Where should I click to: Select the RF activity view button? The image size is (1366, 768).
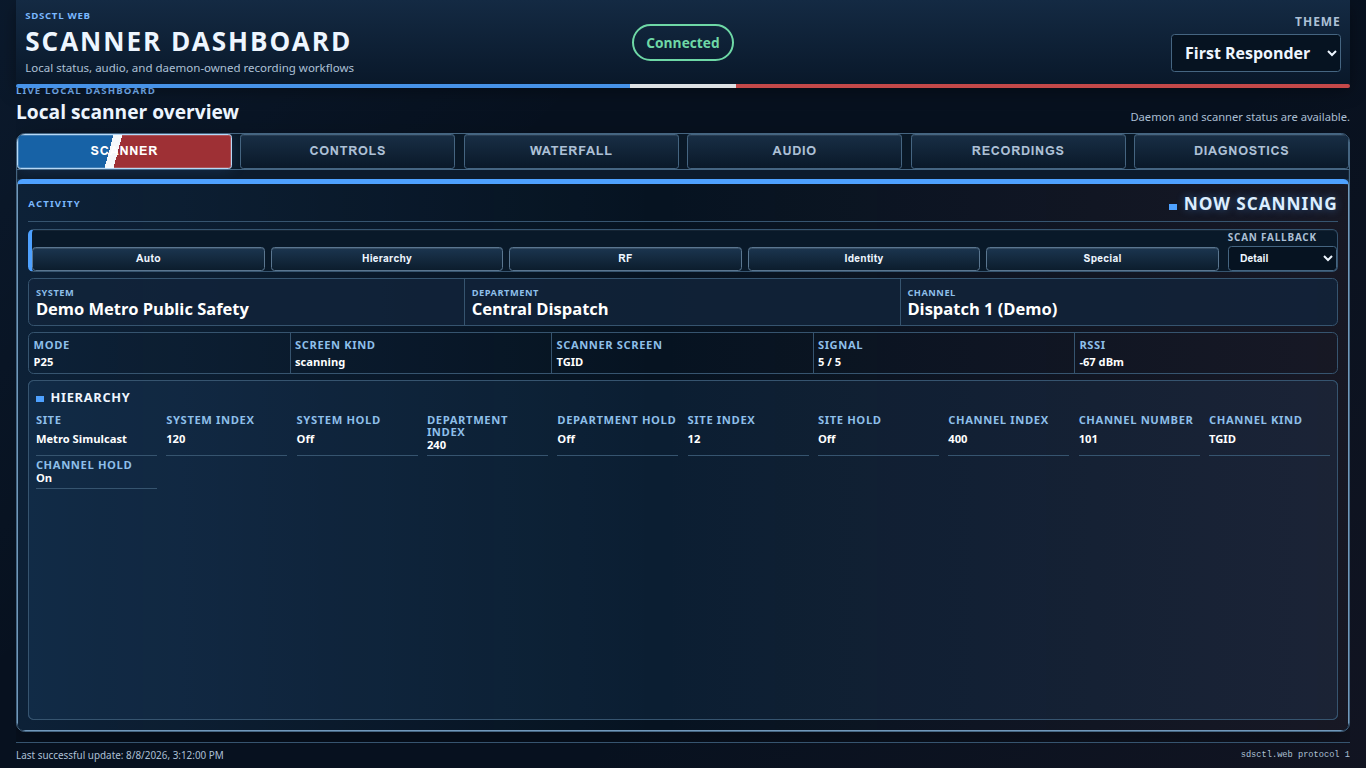click(x=625, y=259)
